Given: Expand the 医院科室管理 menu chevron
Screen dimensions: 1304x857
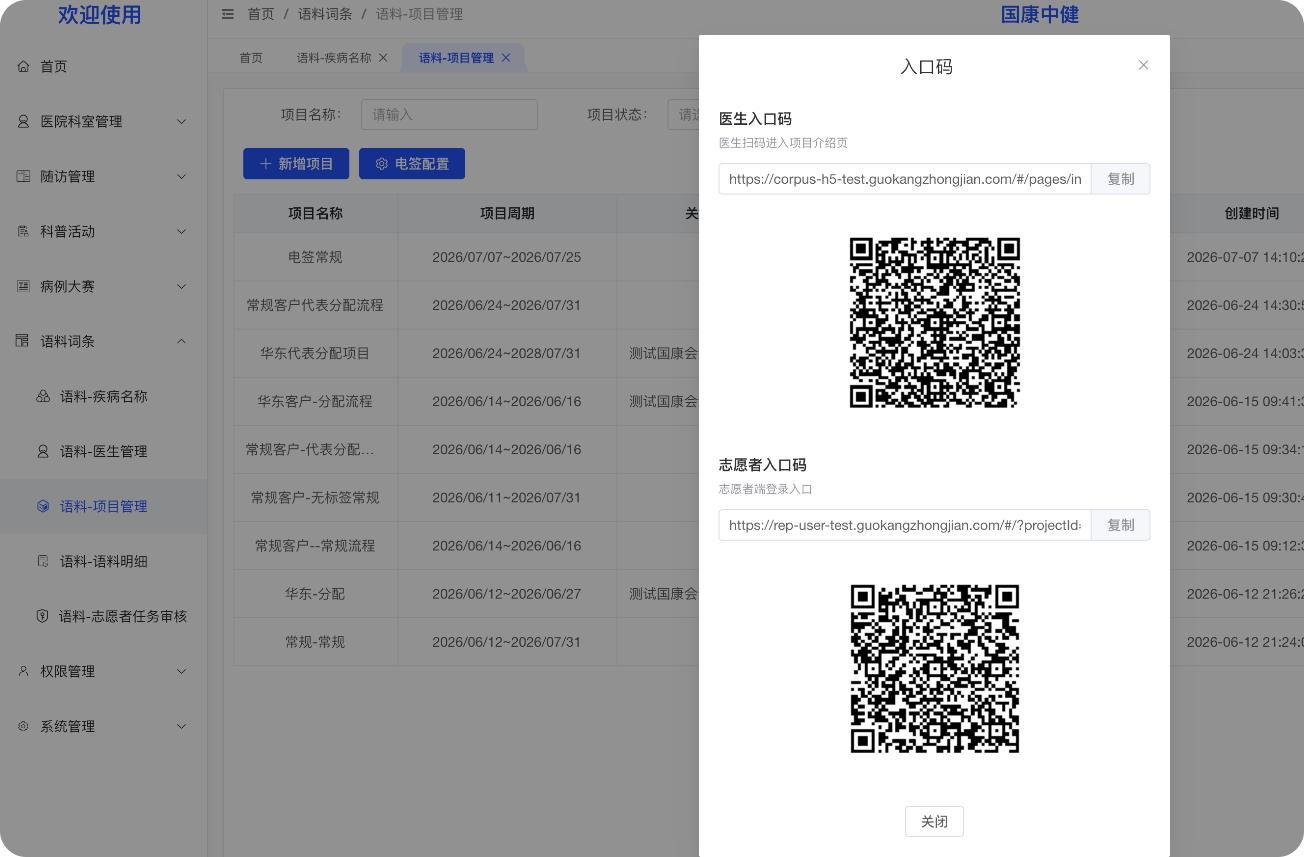Looking at the screenshot, I should pyautogui.click(x=181, y=121).
